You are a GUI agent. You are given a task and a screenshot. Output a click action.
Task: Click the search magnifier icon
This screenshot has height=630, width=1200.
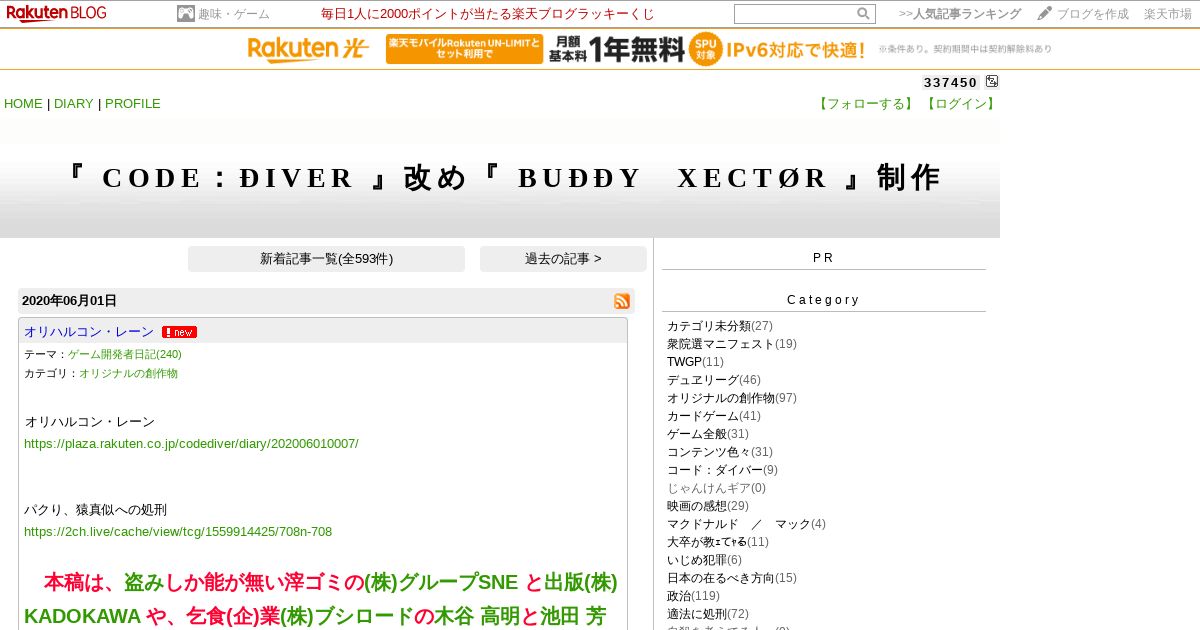point(863,14)
